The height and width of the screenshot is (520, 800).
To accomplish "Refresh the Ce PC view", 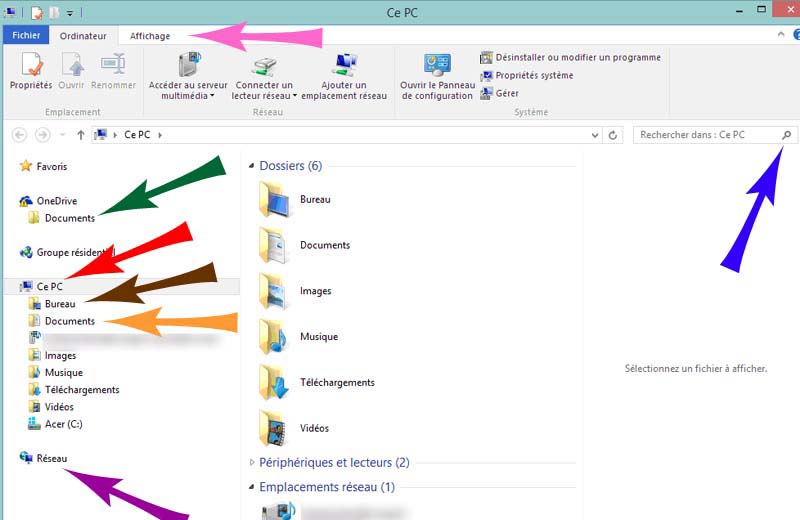I will tap(613, 135).
